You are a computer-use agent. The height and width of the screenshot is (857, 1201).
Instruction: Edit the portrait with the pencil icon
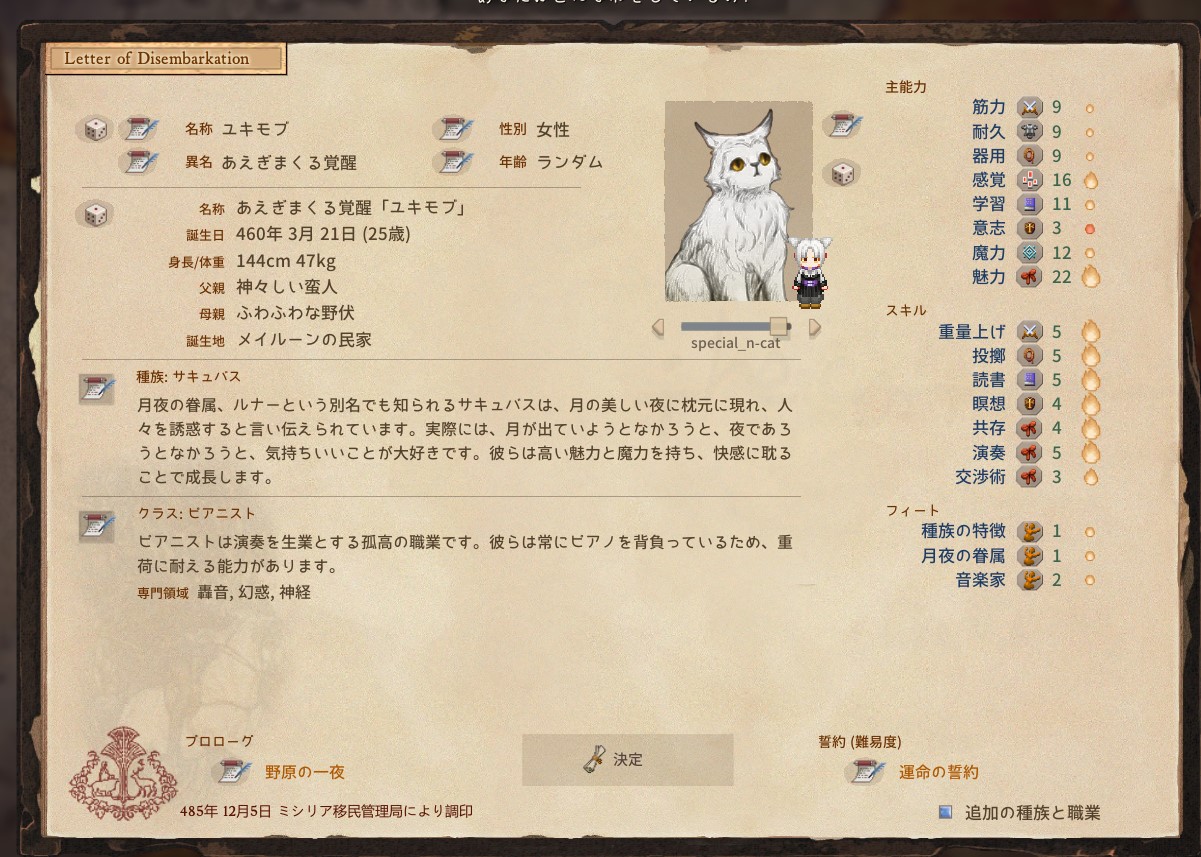click(x=842, y=125)
